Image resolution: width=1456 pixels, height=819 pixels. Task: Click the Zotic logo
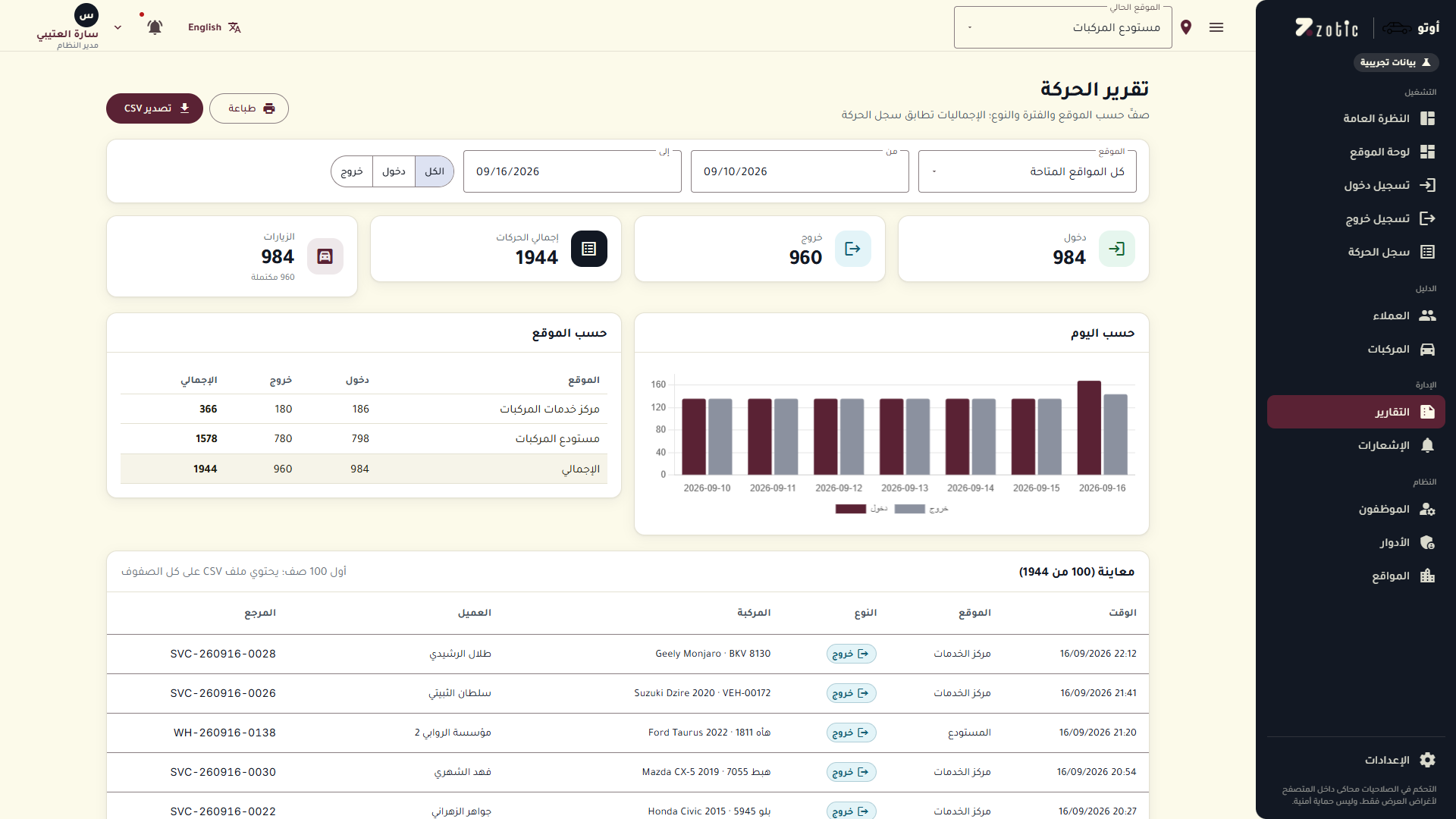tap(1326, 28)
